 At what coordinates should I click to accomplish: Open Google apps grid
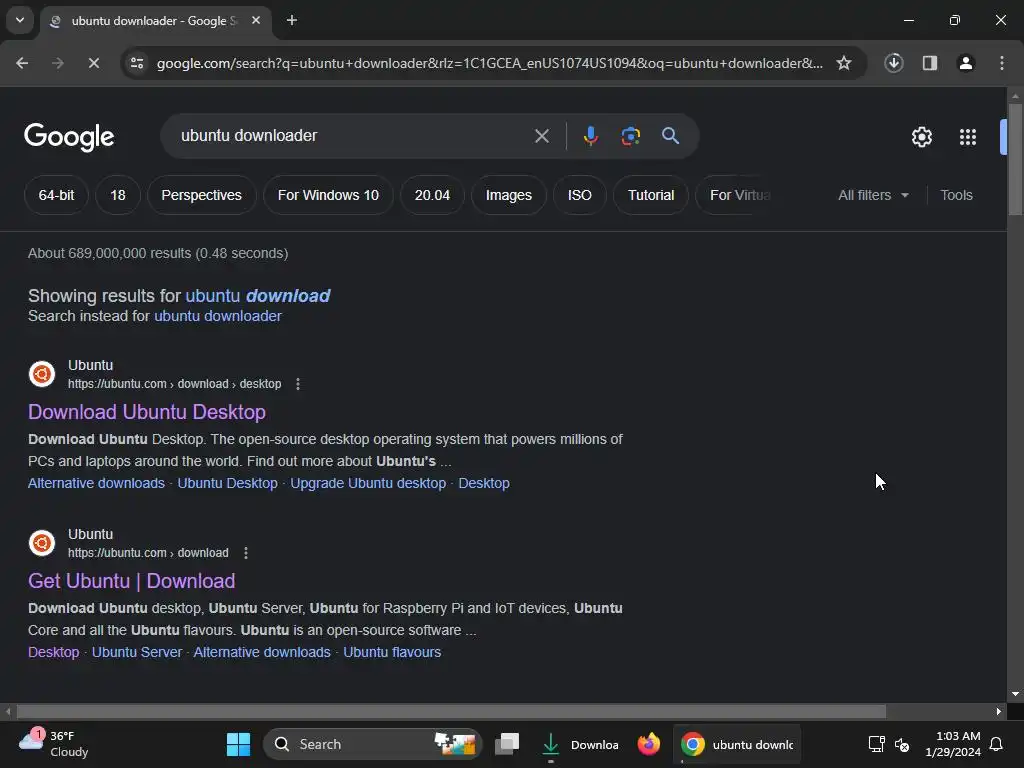pos(968,137)
